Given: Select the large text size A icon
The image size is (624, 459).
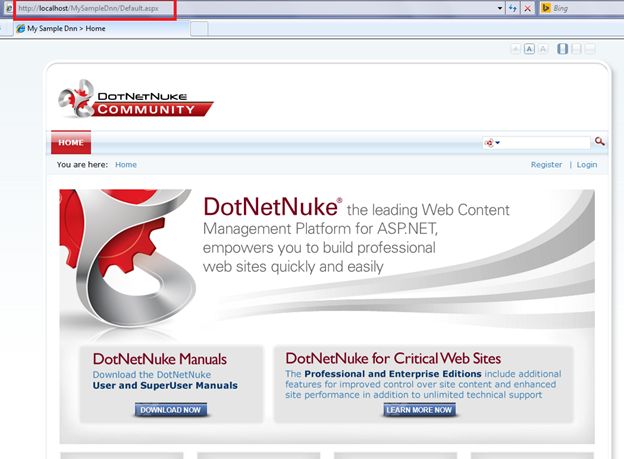Looking at the screenshot, I should pos(543,49).
